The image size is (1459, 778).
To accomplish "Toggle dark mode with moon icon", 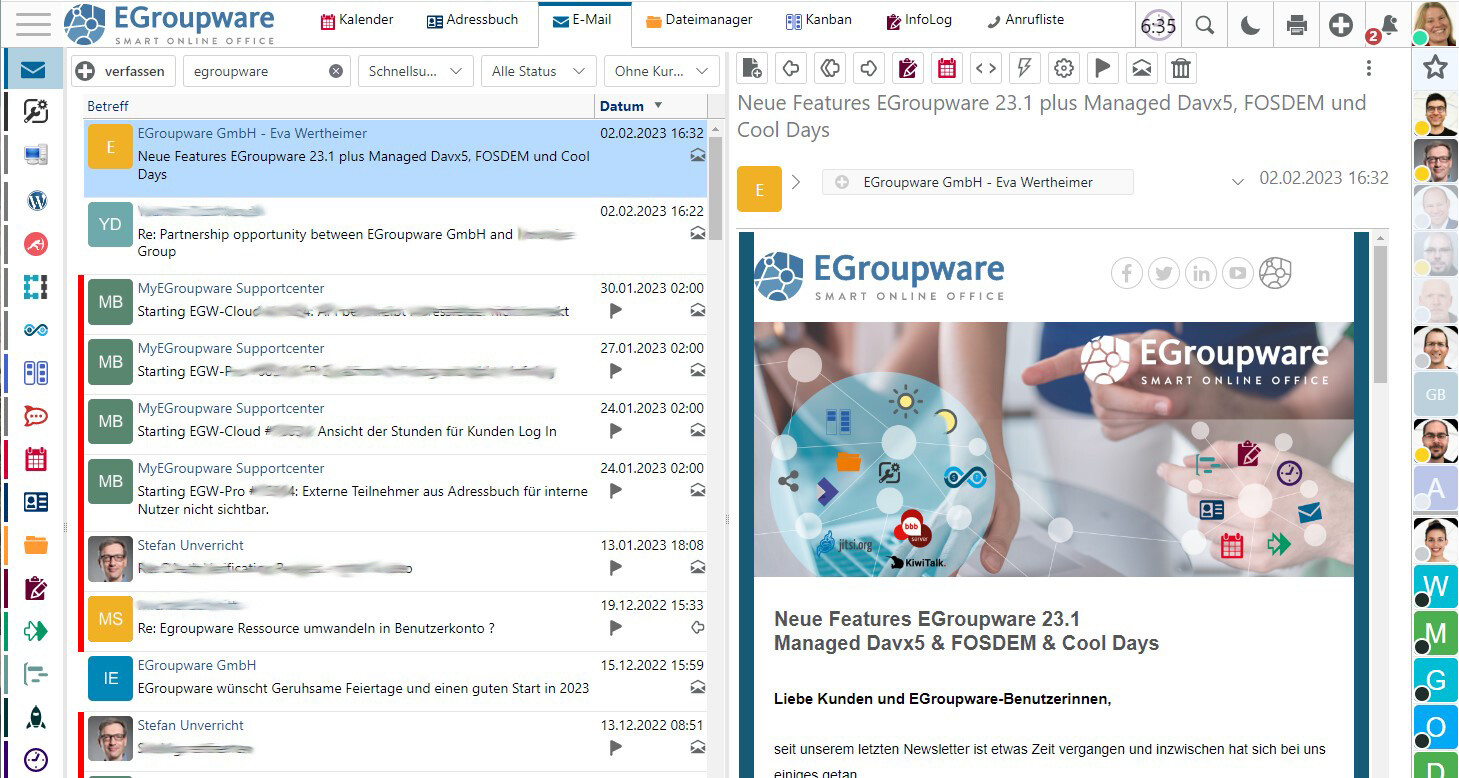I will click(1250, 26).
